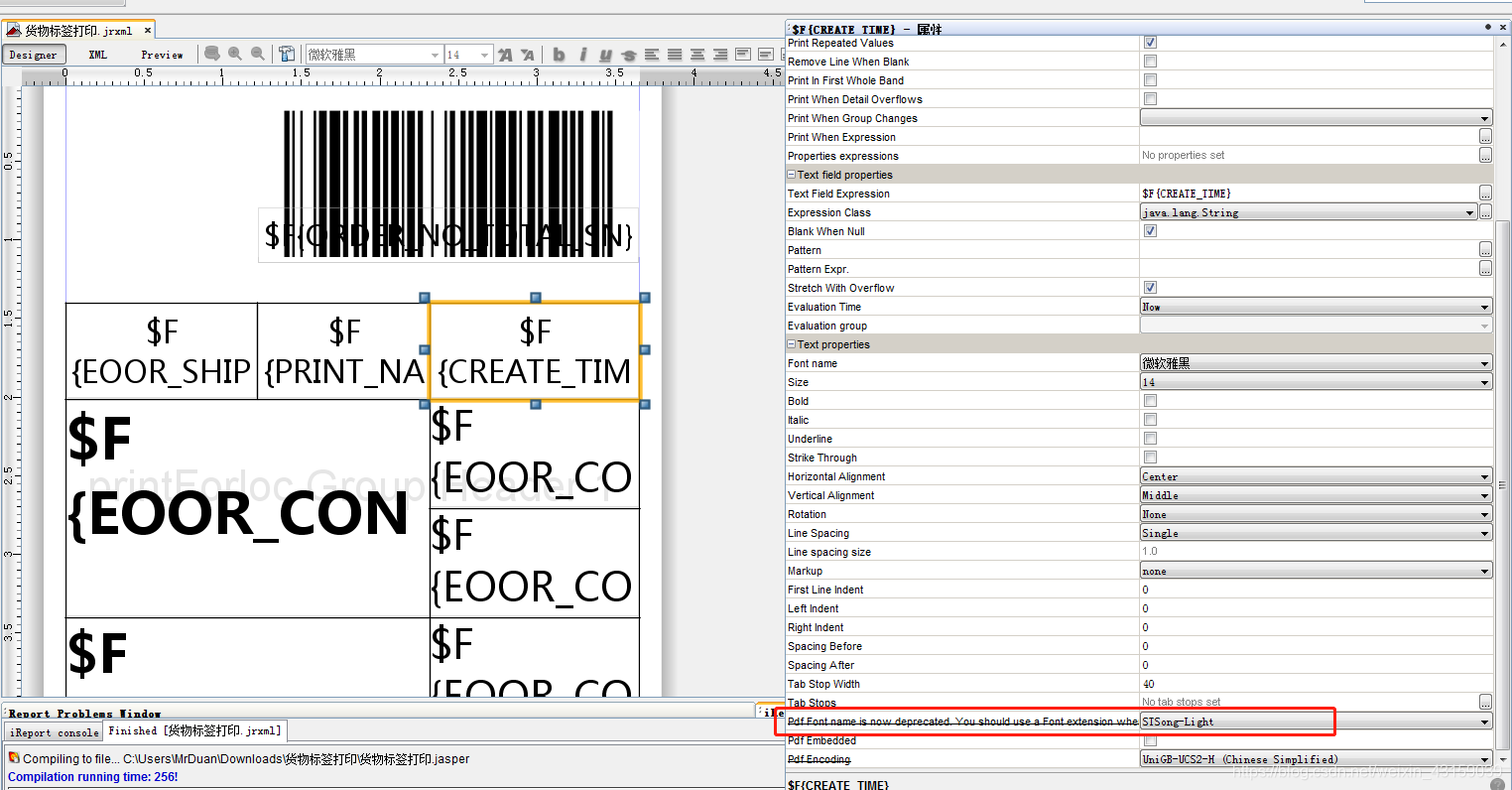Viewport: 1512px width, 790px height.
Task: Select the $F{CREATE_TIM text field element
Action: [535, 351]
